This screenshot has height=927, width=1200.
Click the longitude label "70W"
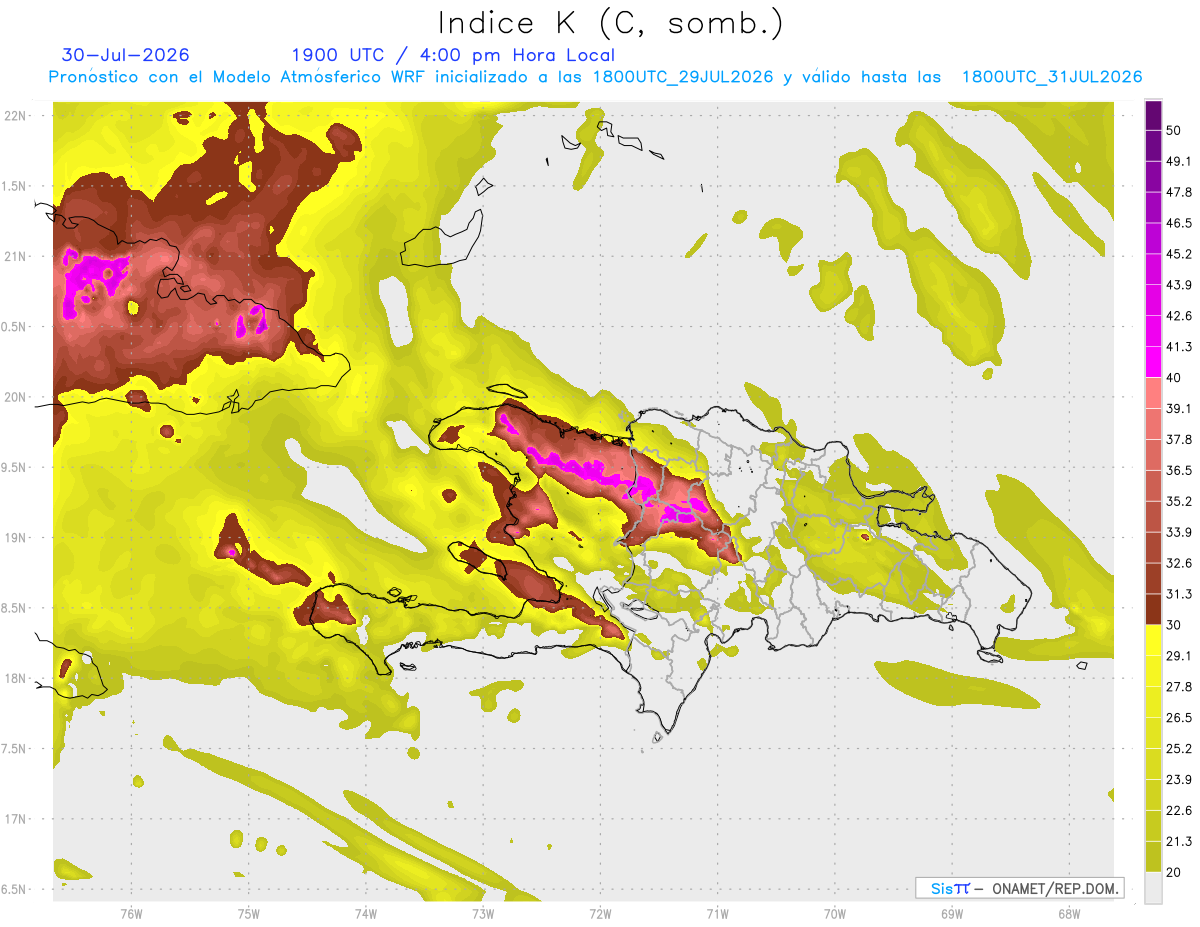pos(835,914)
